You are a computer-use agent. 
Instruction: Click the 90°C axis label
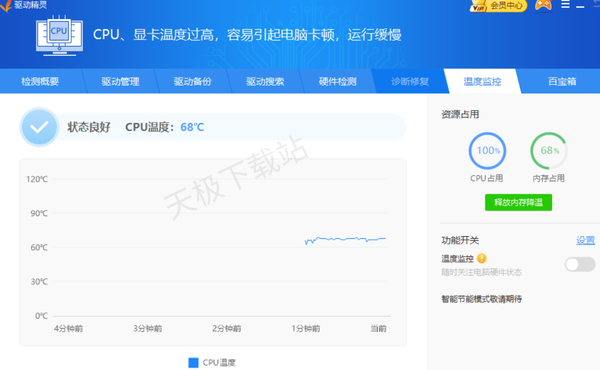pyautogui.click(x=39, y=213)
